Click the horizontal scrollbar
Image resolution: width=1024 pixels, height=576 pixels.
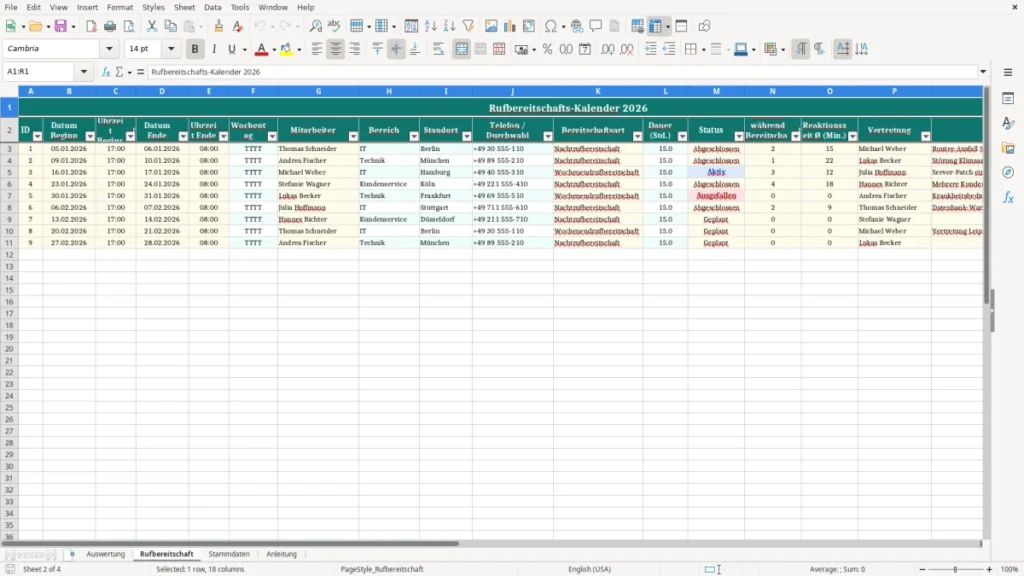tap(229, 543)
